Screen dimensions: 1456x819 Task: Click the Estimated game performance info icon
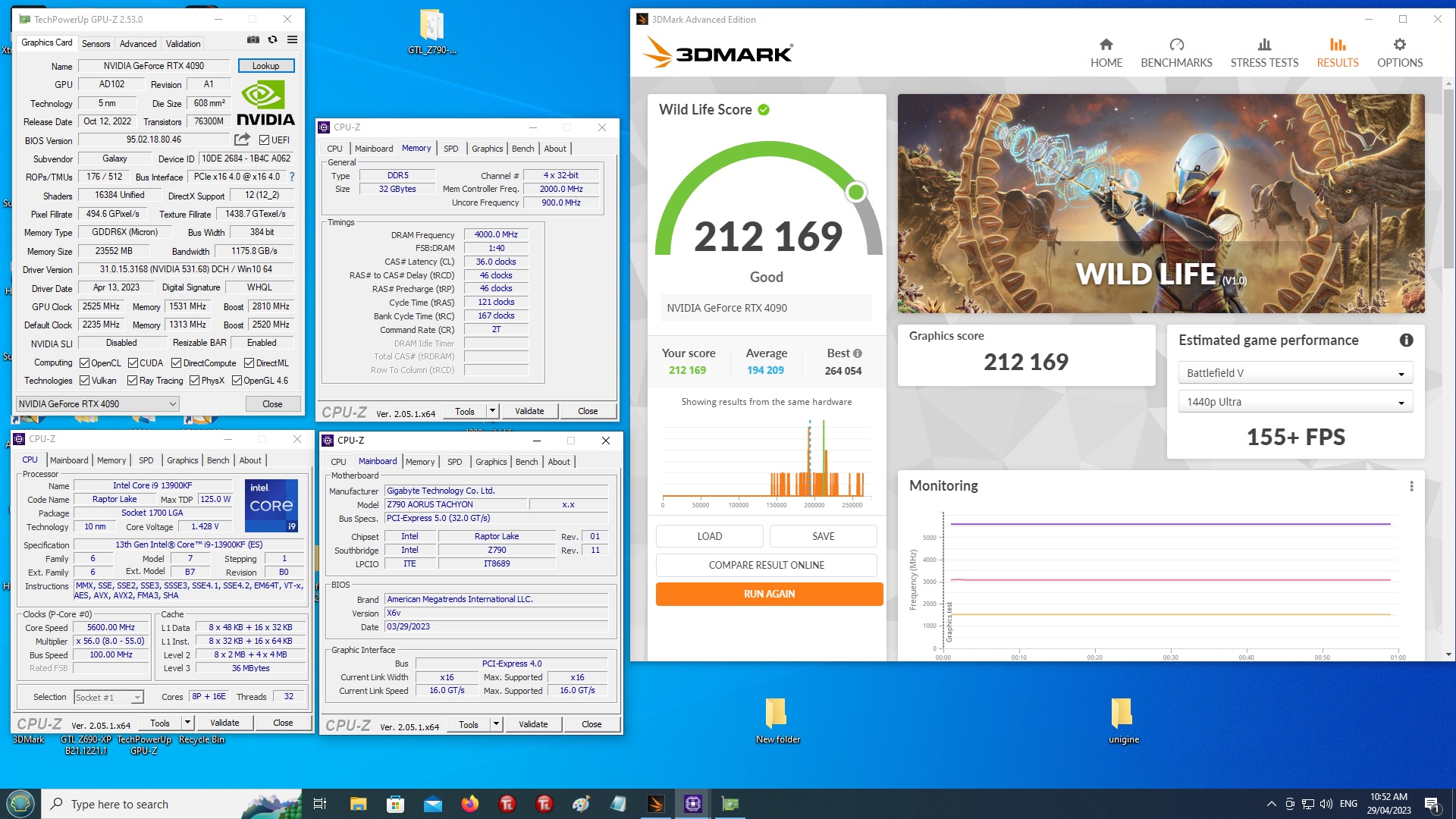[1406, 340]
